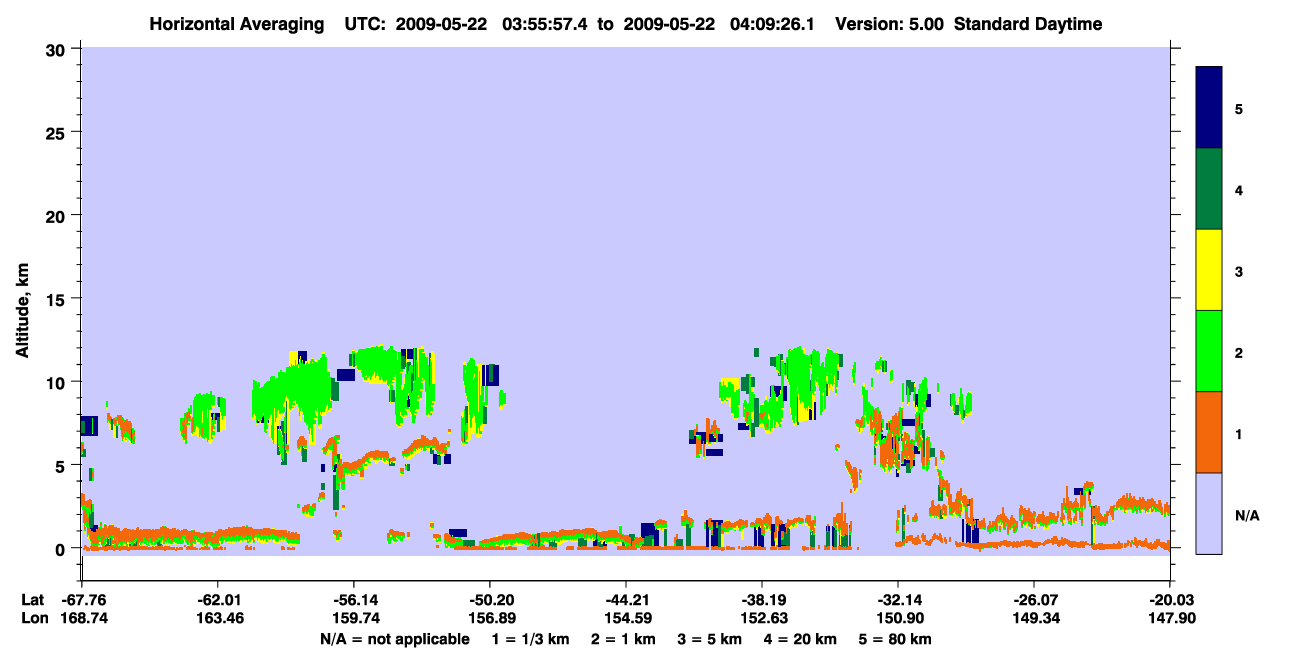Image resolution: width=1300 pixels, height=667 pixels.
Task: Click legend text '2 = 1 km'
Action: pyautogui.click(x=624, y=639)
